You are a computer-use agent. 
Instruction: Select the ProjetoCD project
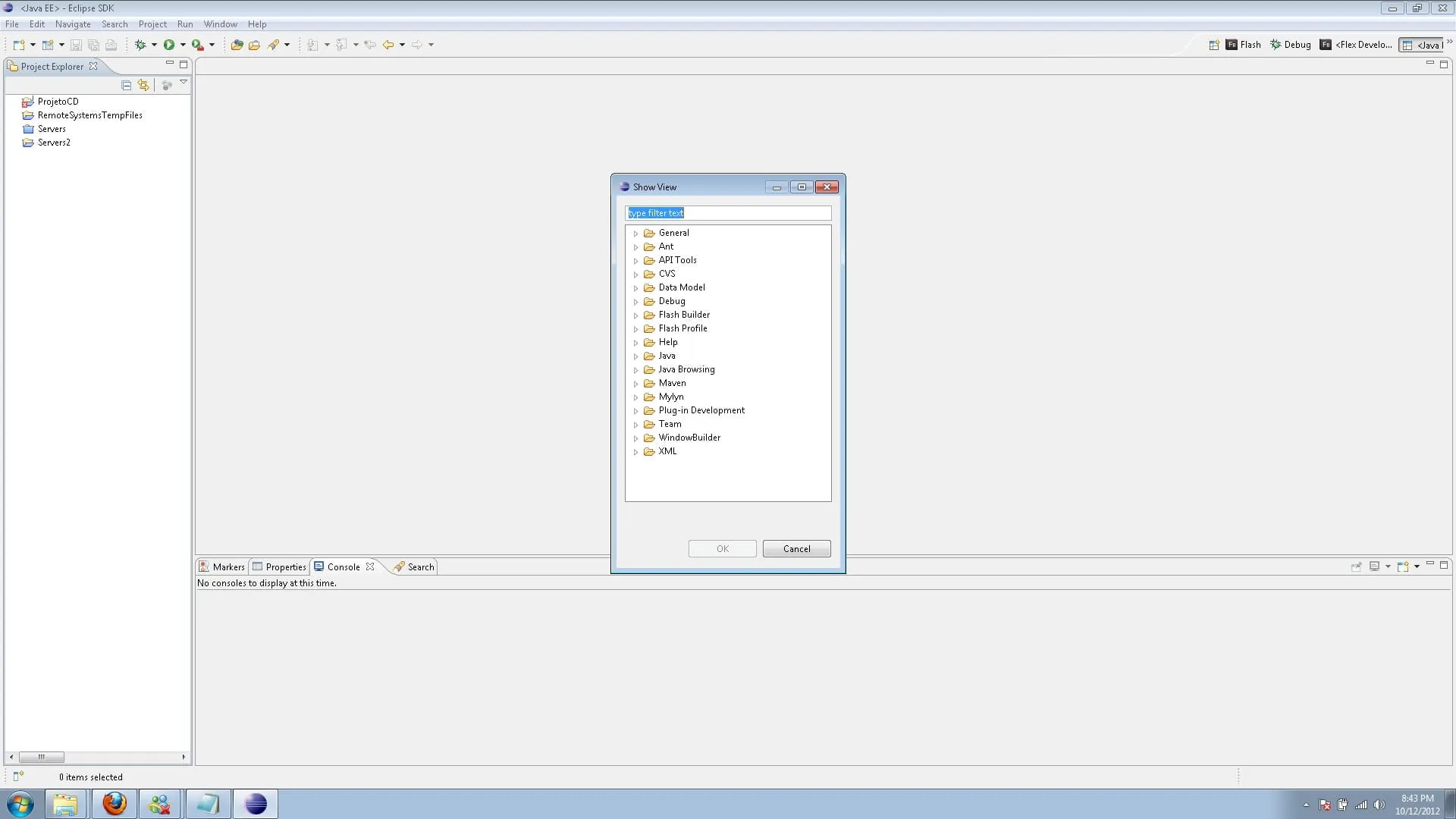(x=58, y=102)
